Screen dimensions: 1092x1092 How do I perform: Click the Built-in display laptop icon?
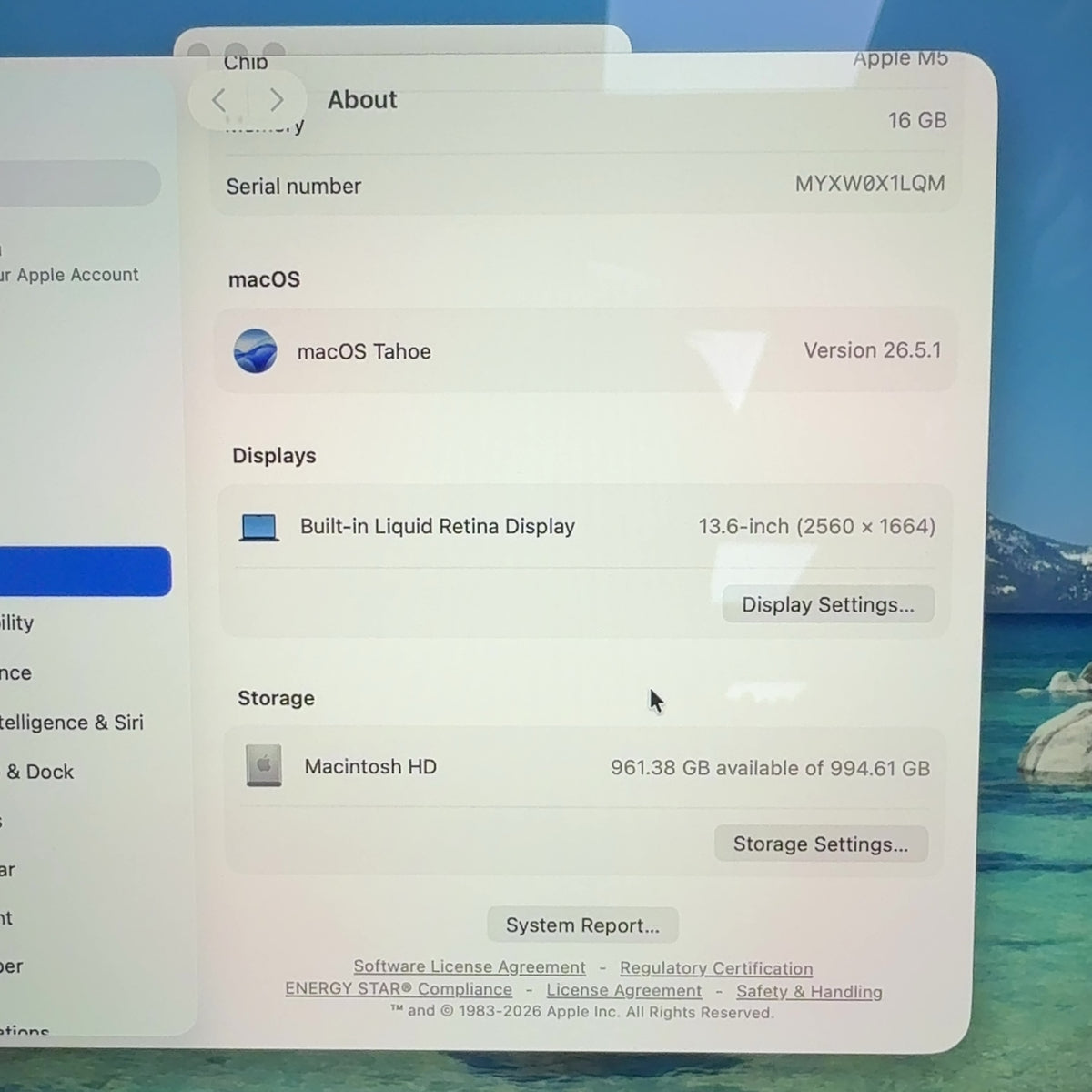pos(259,527)
